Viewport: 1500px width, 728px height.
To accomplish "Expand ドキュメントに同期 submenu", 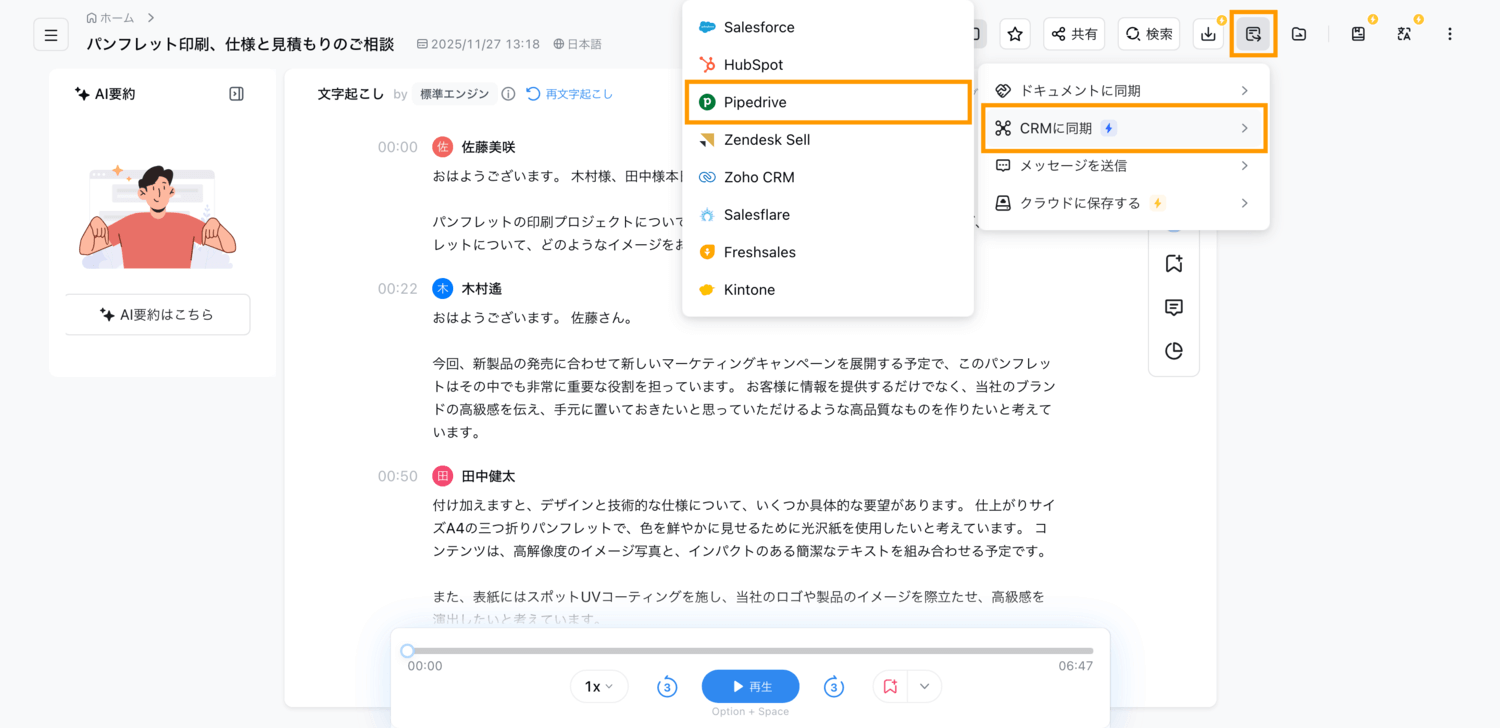I will [x=1124, y=90].
